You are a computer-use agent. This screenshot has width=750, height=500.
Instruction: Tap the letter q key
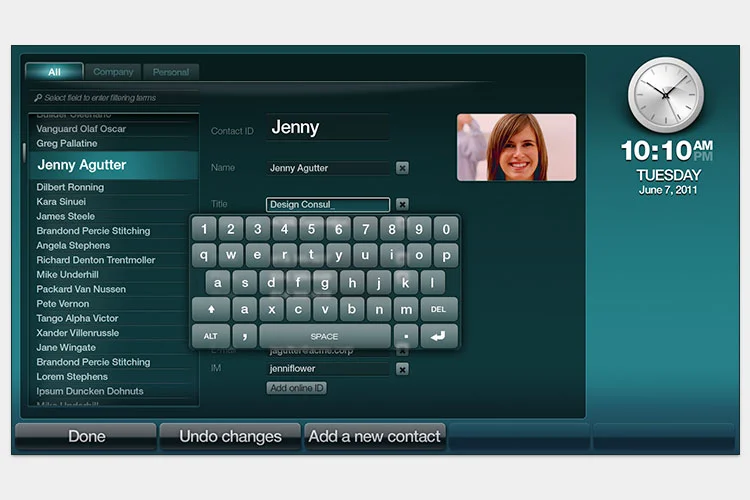click(204, 256)
